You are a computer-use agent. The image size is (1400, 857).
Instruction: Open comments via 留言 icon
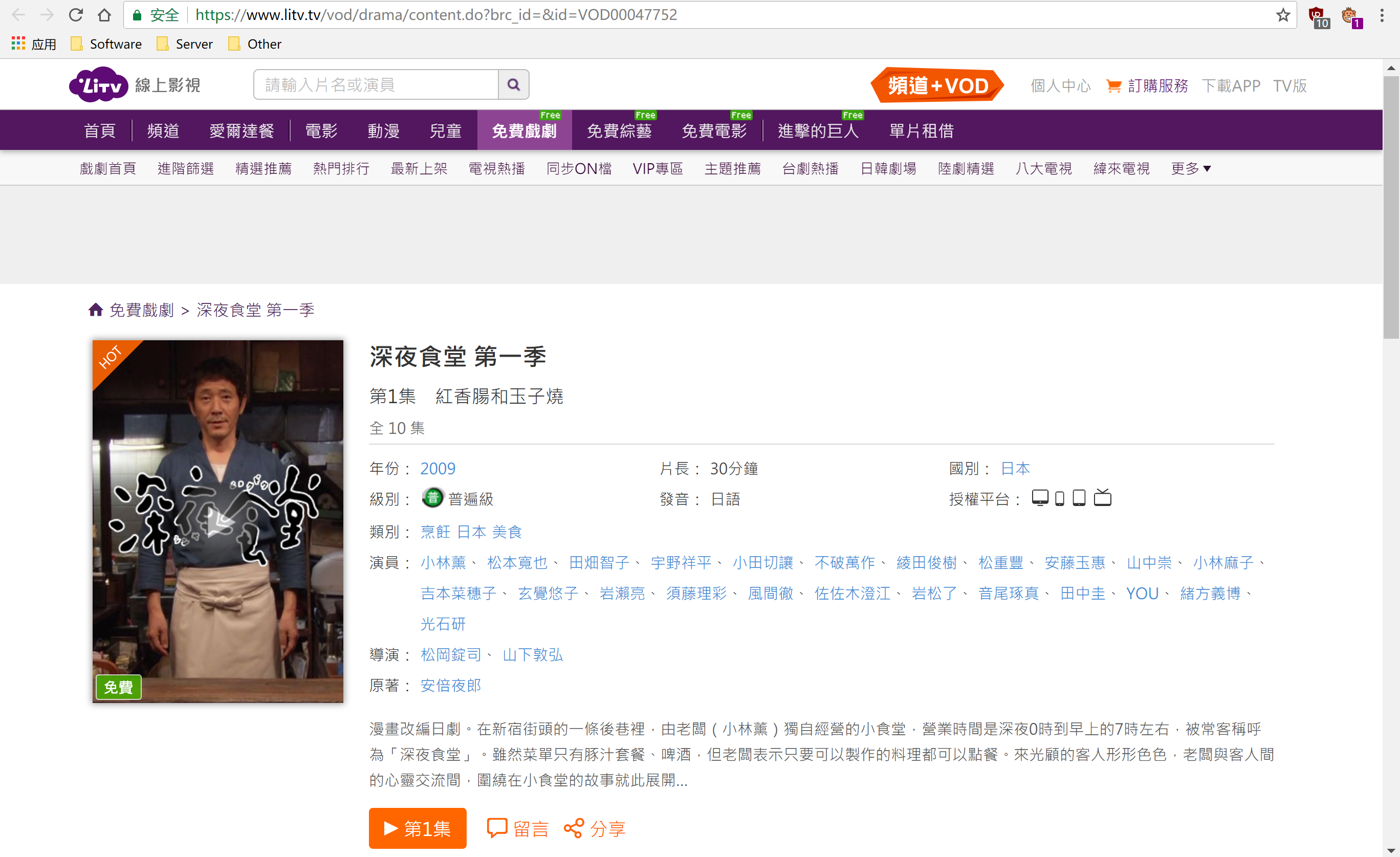pos(517,828)
